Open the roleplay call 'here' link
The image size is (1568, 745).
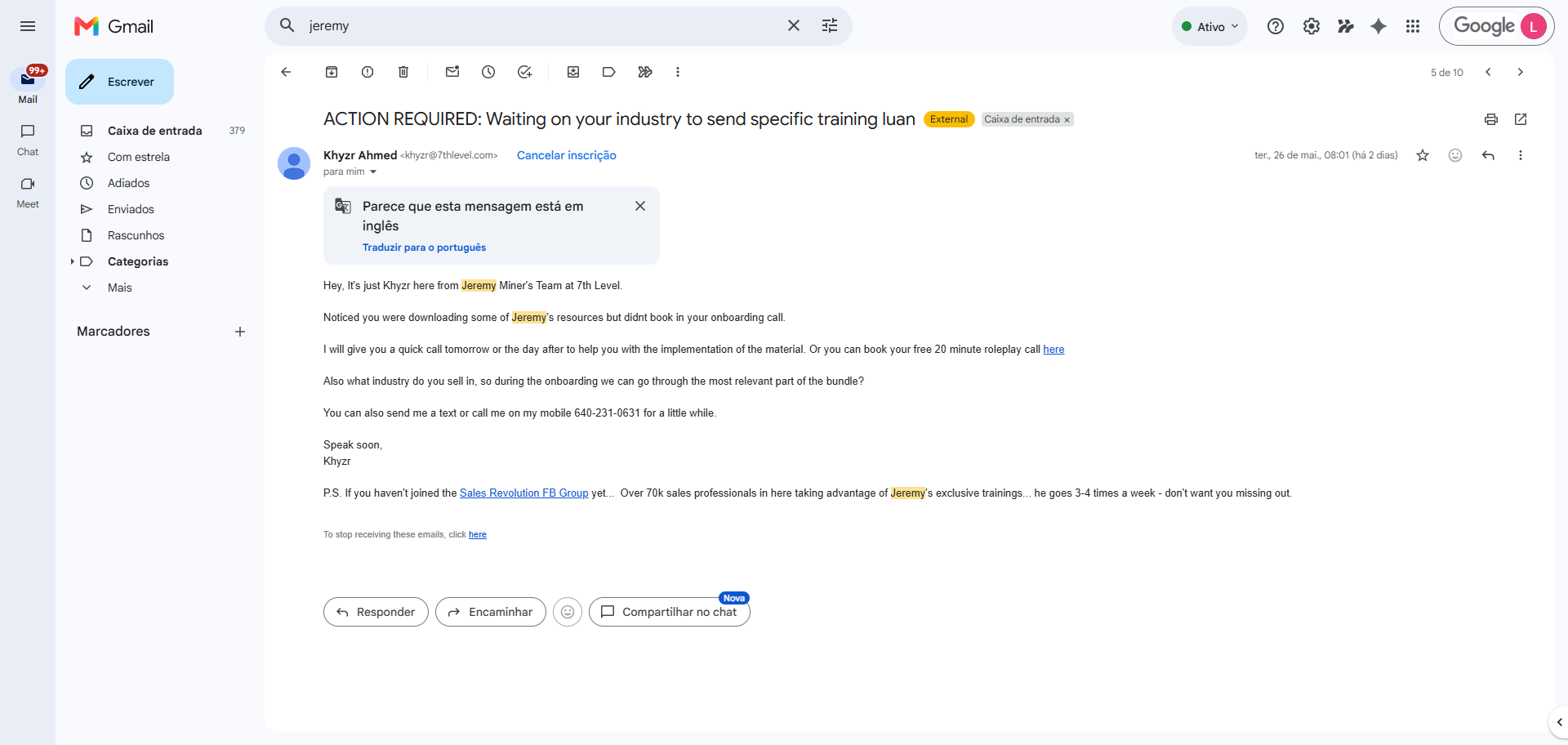1053,349
